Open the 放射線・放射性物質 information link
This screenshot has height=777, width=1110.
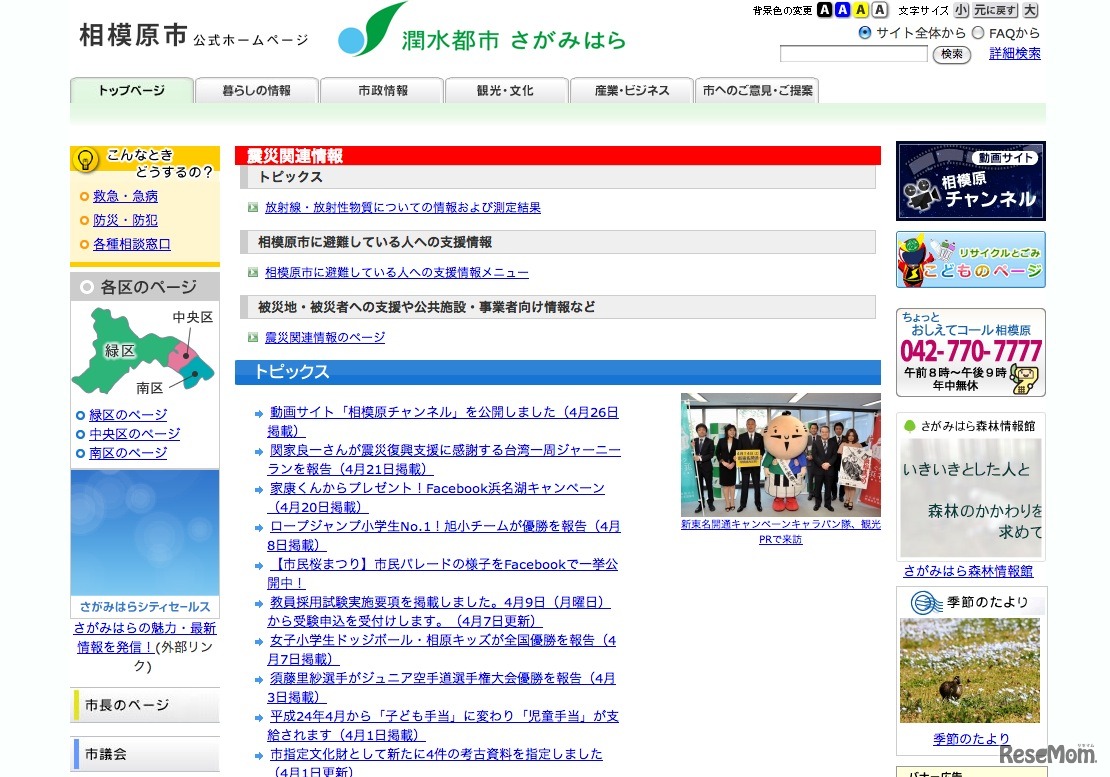coord(400,207)
